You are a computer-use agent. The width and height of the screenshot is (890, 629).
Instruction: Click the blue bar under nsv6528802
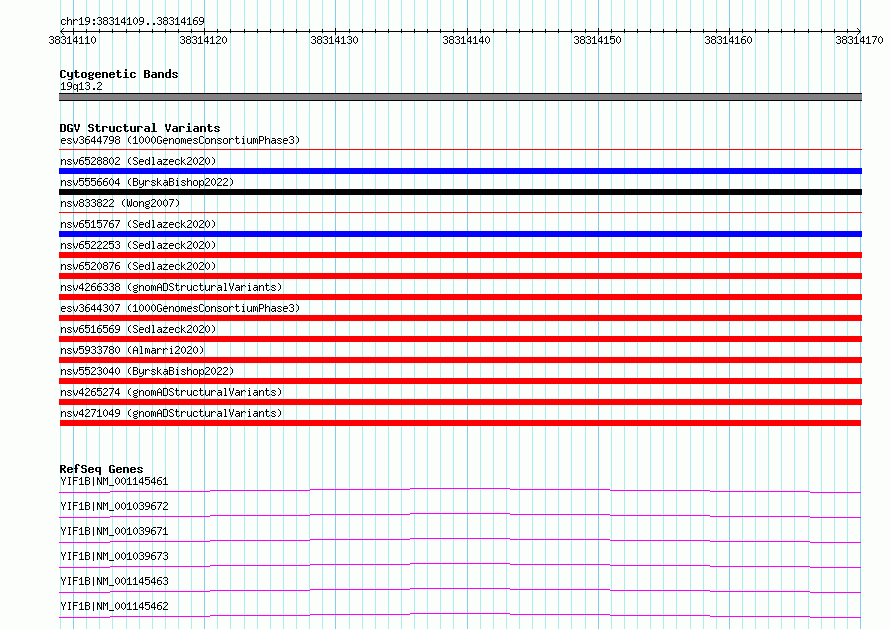click(460, 171)
